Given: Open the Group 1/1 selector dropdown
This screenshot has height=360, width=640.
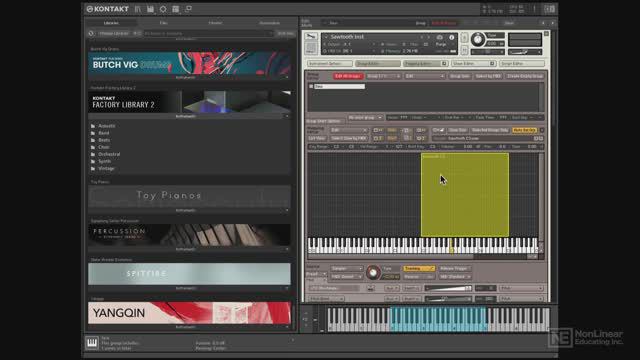Looking at the screenshot, I should point(383,76).
